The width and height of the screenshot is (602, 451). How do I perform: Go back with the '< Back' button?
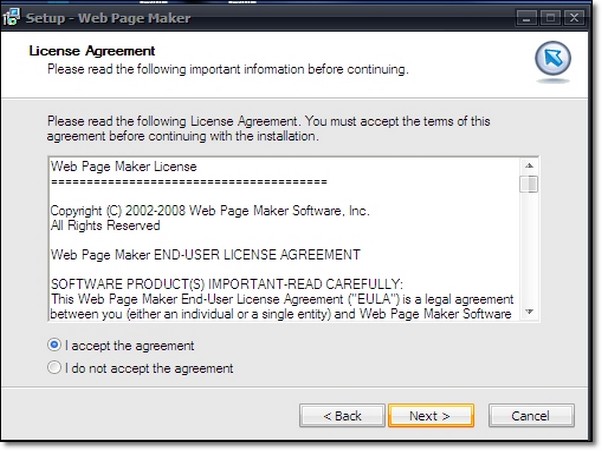point(342,415)
